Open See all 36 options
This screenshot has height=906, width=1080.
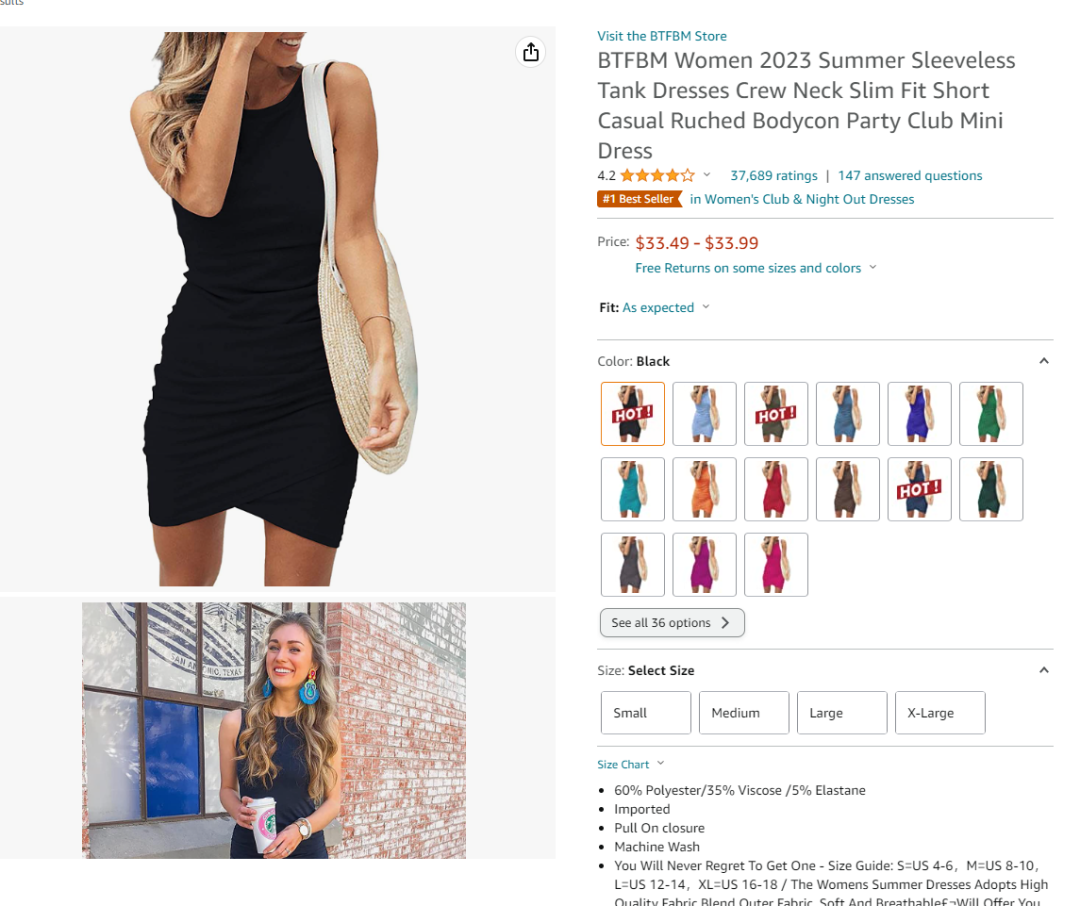672,623
